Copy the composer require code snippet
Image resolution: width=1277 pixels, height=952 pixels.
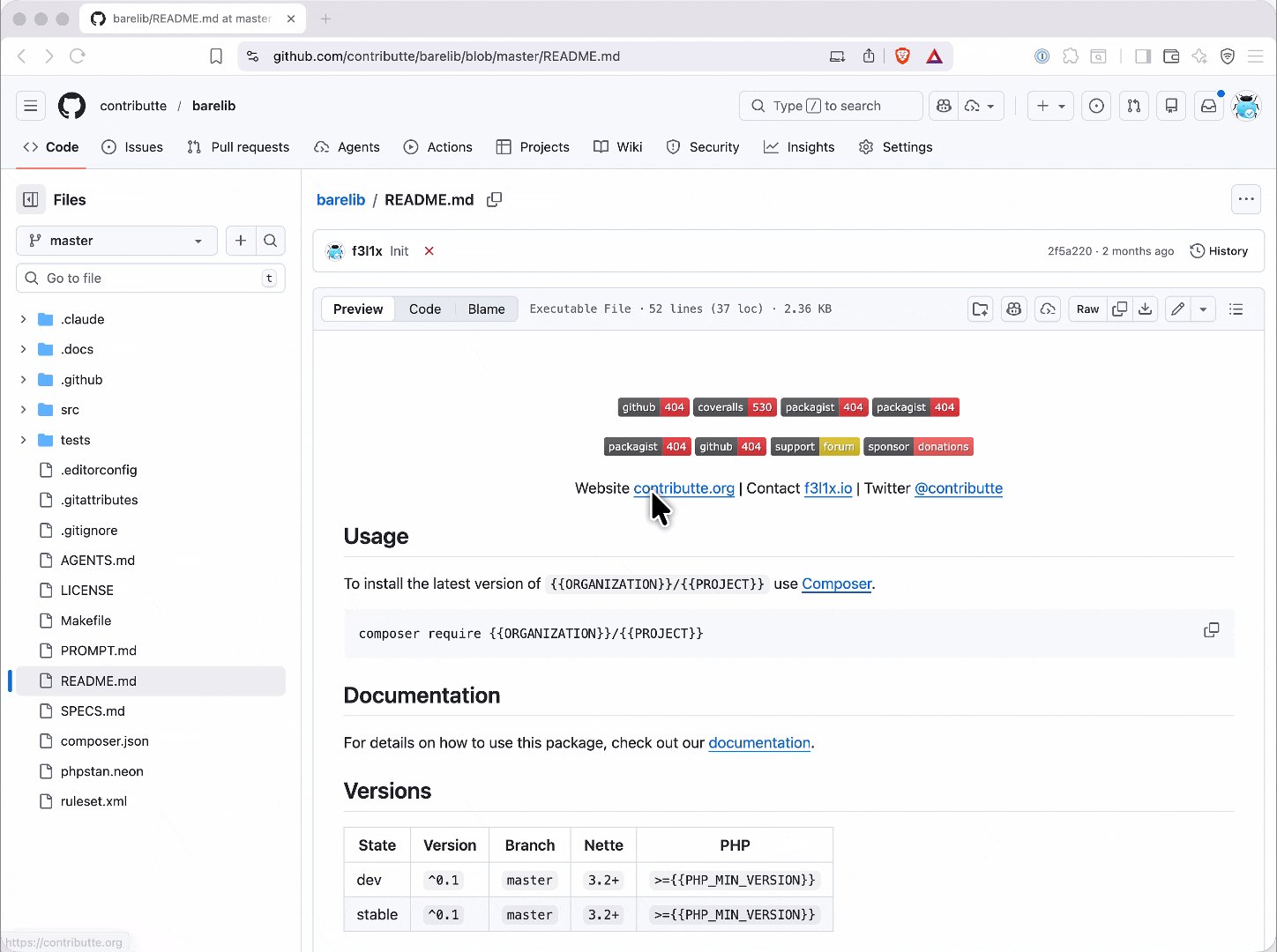click(1212, 630)
